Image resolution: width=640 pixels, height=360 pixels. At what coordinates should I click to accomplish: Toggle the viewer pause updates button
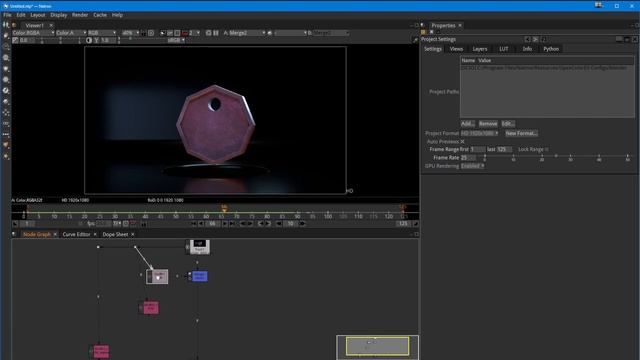pos(216,33)
